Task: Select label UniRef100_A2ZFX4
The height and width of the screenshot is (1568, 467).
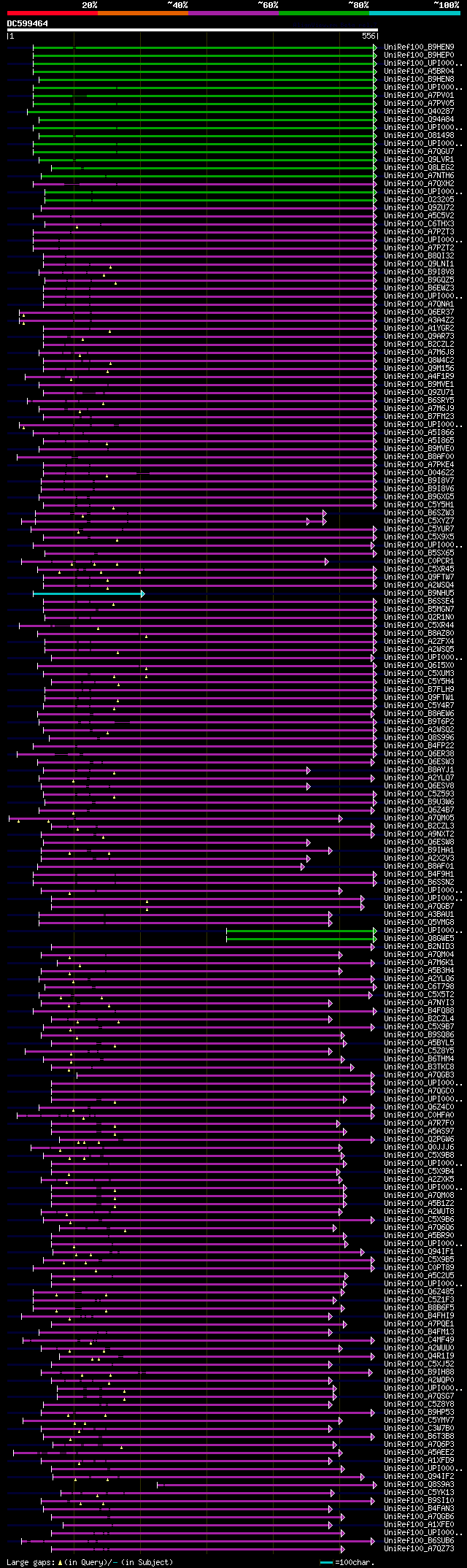Action: [419, 642]
